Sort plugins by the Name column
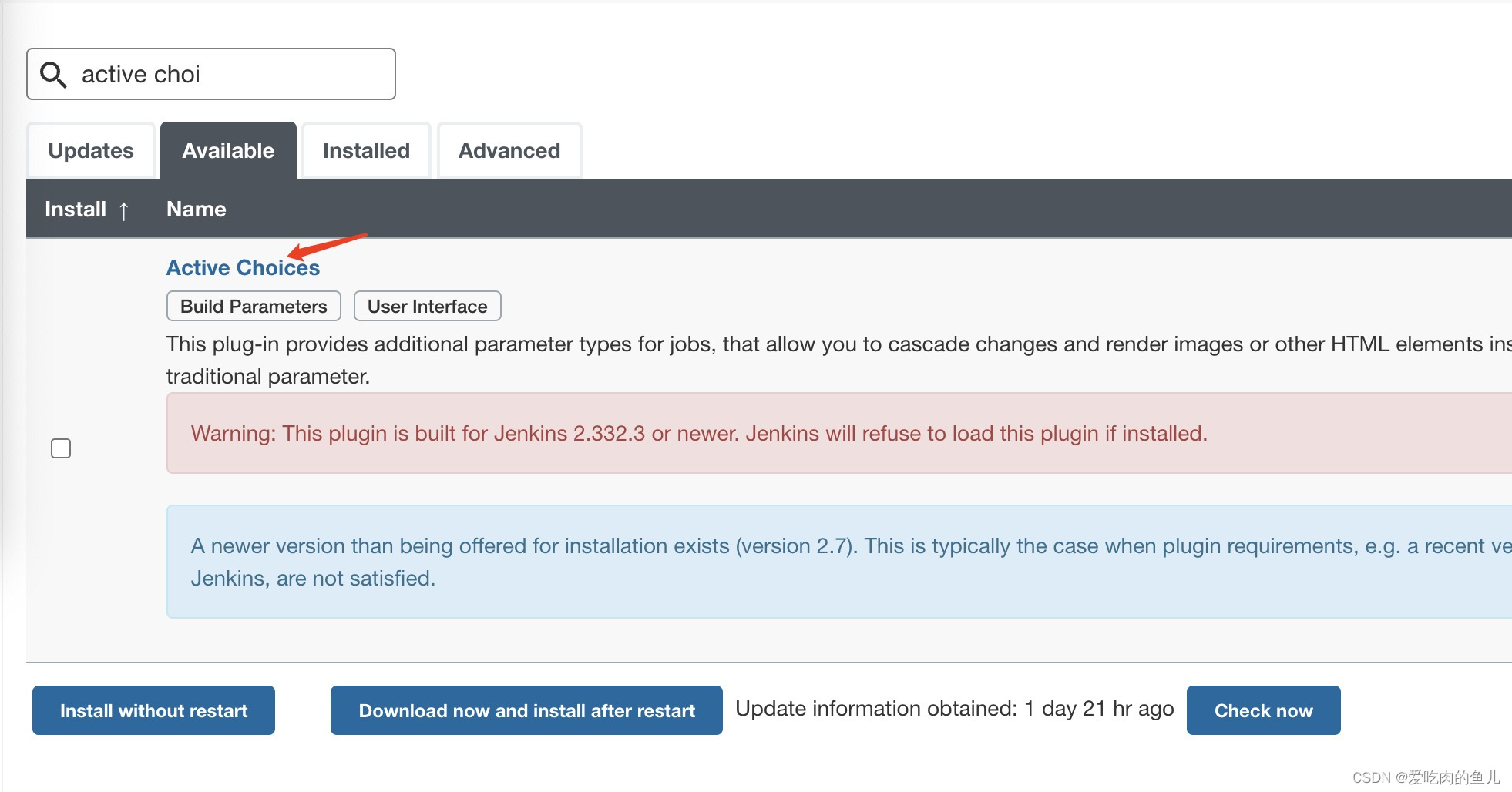 click(x=196, y=209)
